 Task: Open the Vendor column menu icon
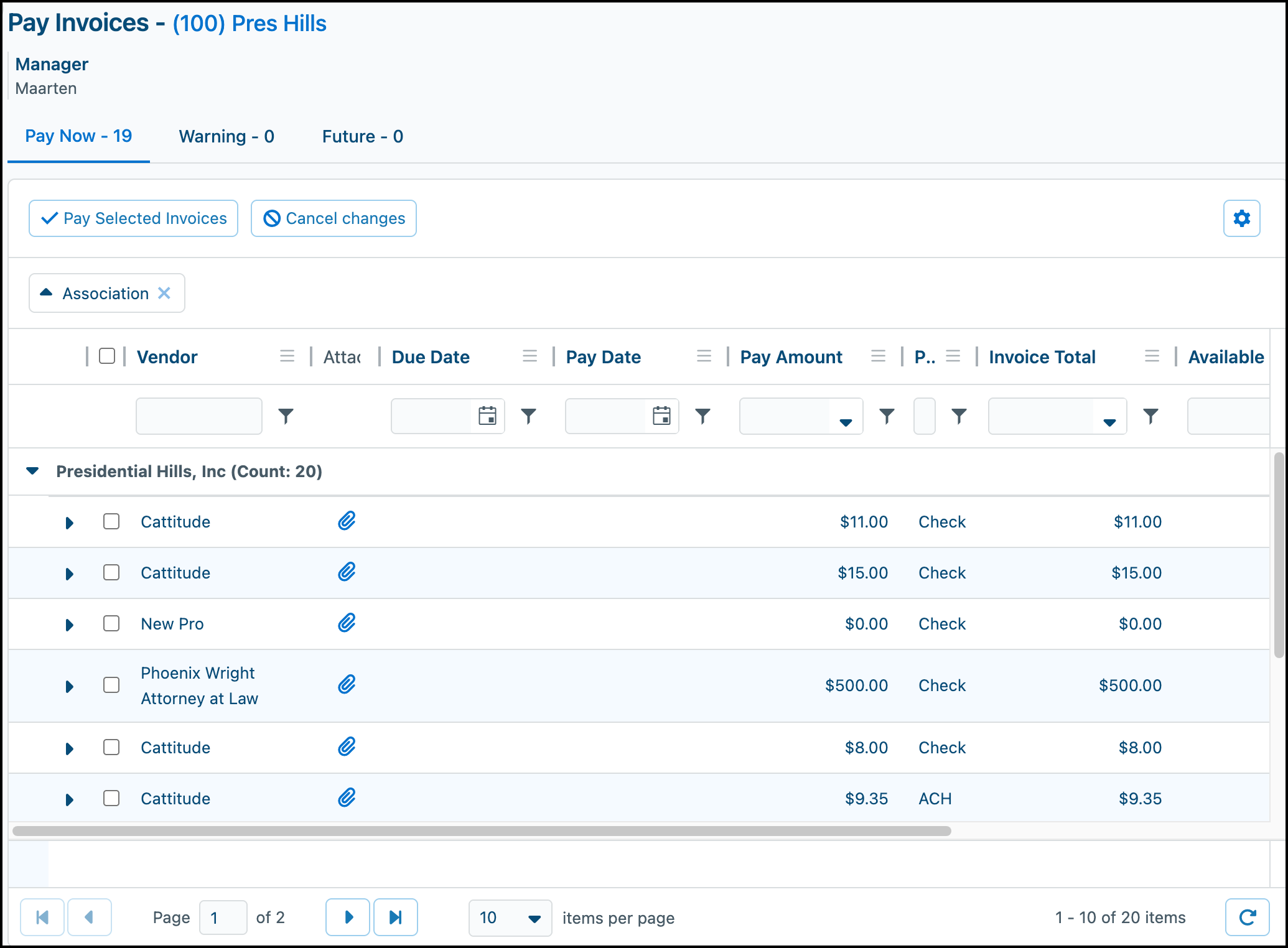[287, 356]
